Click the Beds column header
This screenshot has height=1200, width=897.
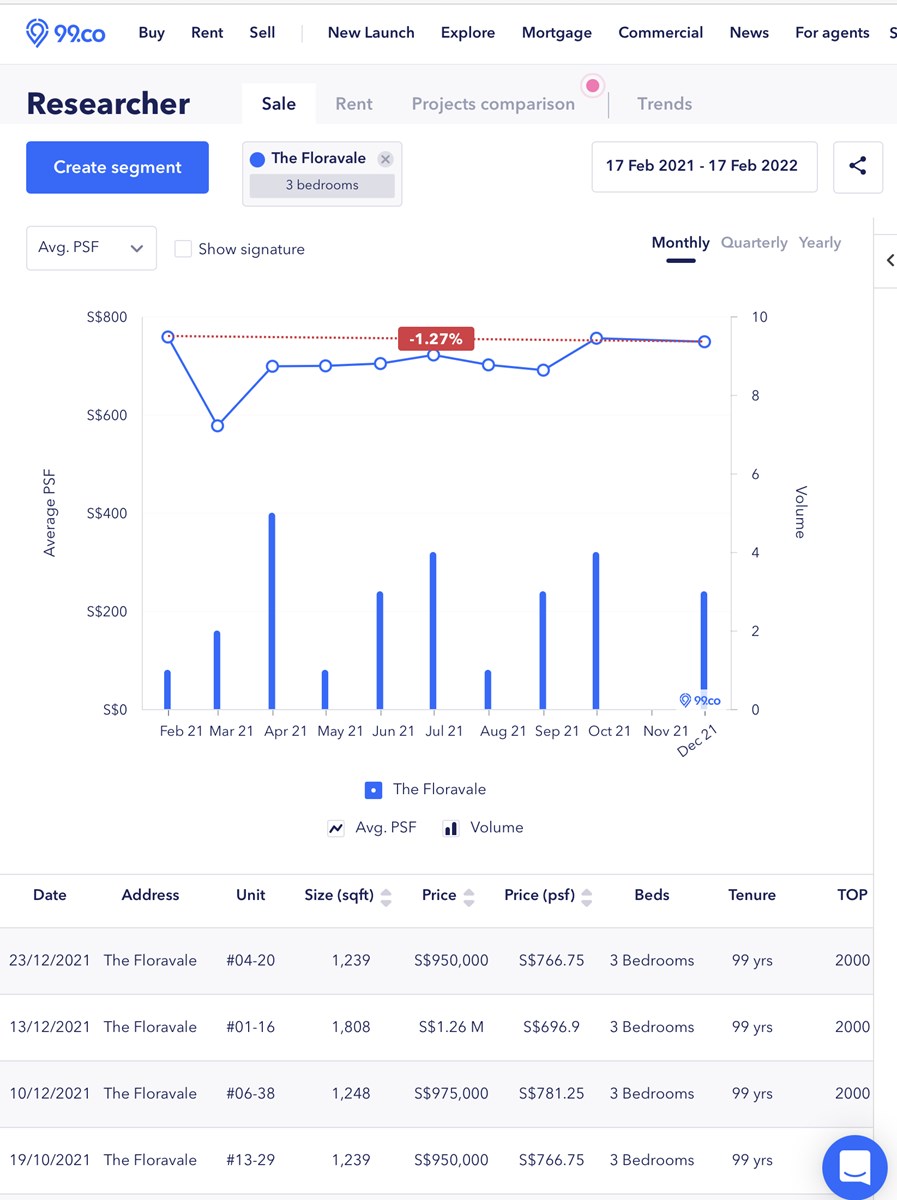pyautogui.click(x=652, y=895)
